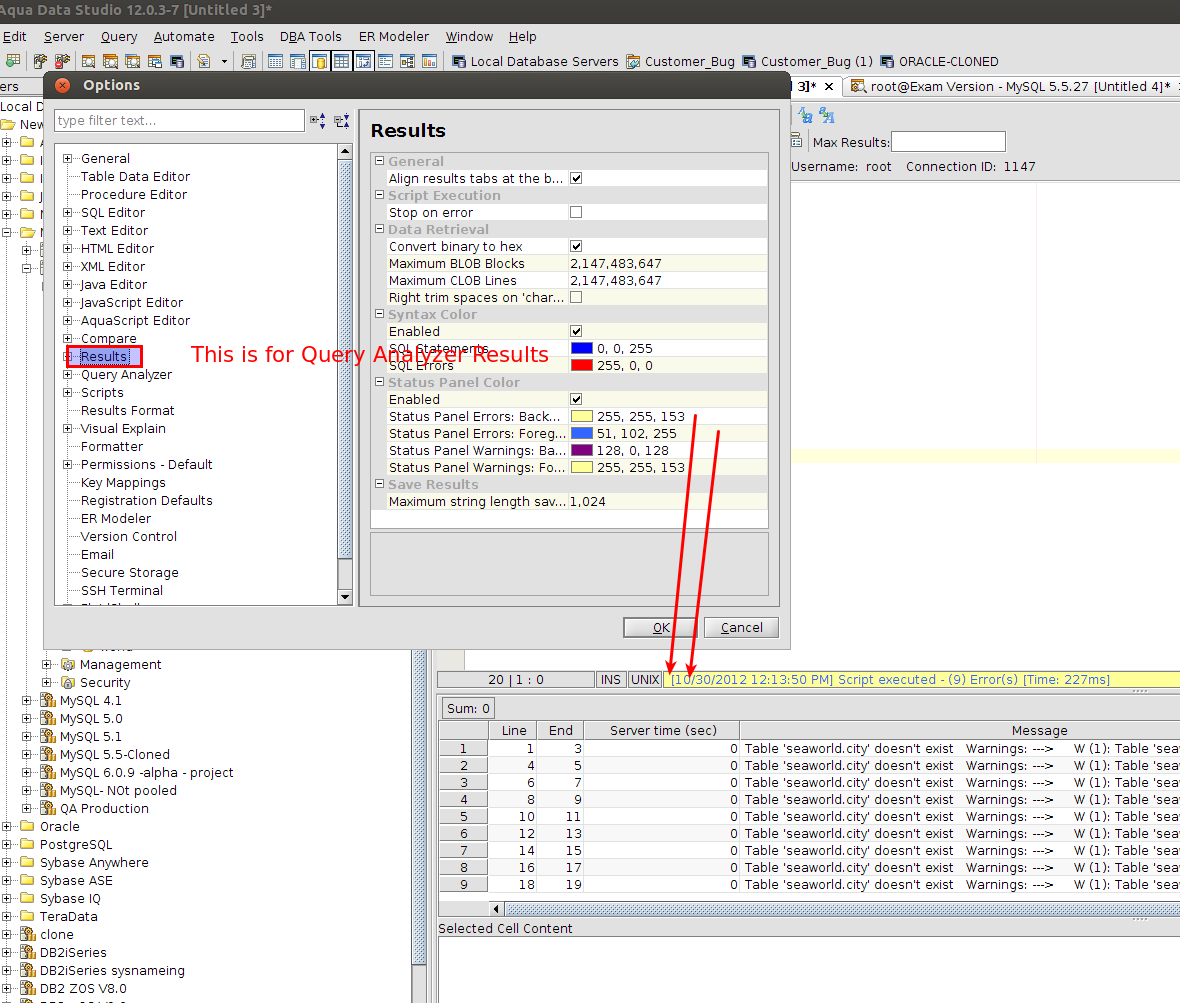1180x1003 pixels.
Task: Expand the SQL Editor tree node
Action: tap(68, 212)
